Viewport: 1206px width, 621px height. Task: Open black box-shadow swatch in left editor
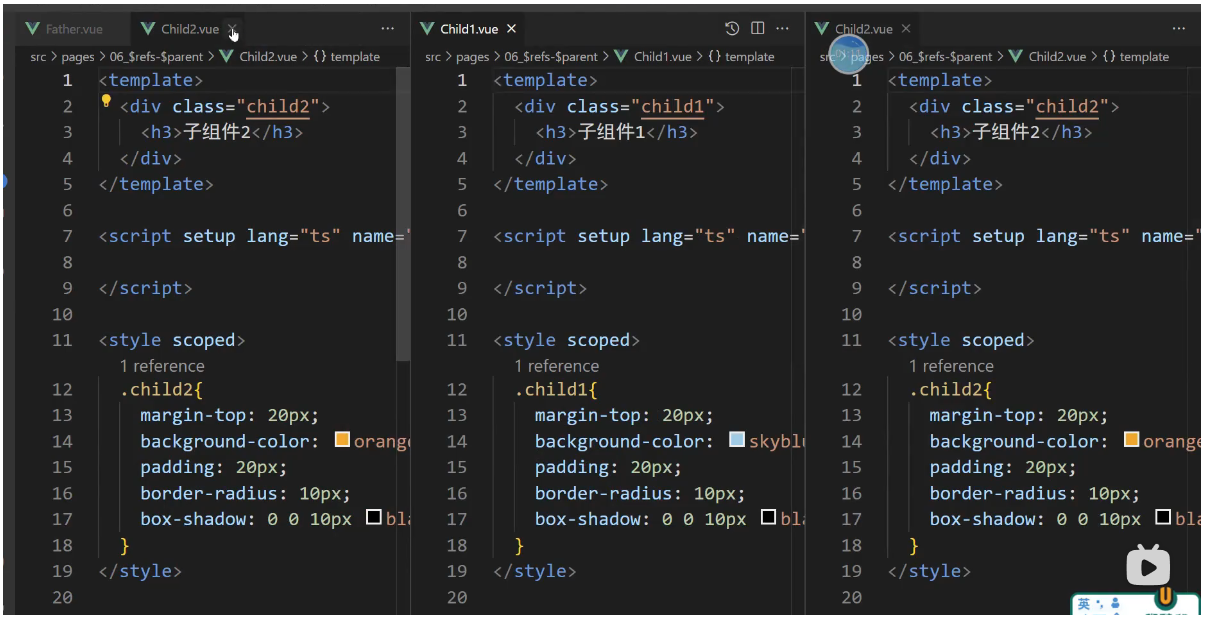374,518
